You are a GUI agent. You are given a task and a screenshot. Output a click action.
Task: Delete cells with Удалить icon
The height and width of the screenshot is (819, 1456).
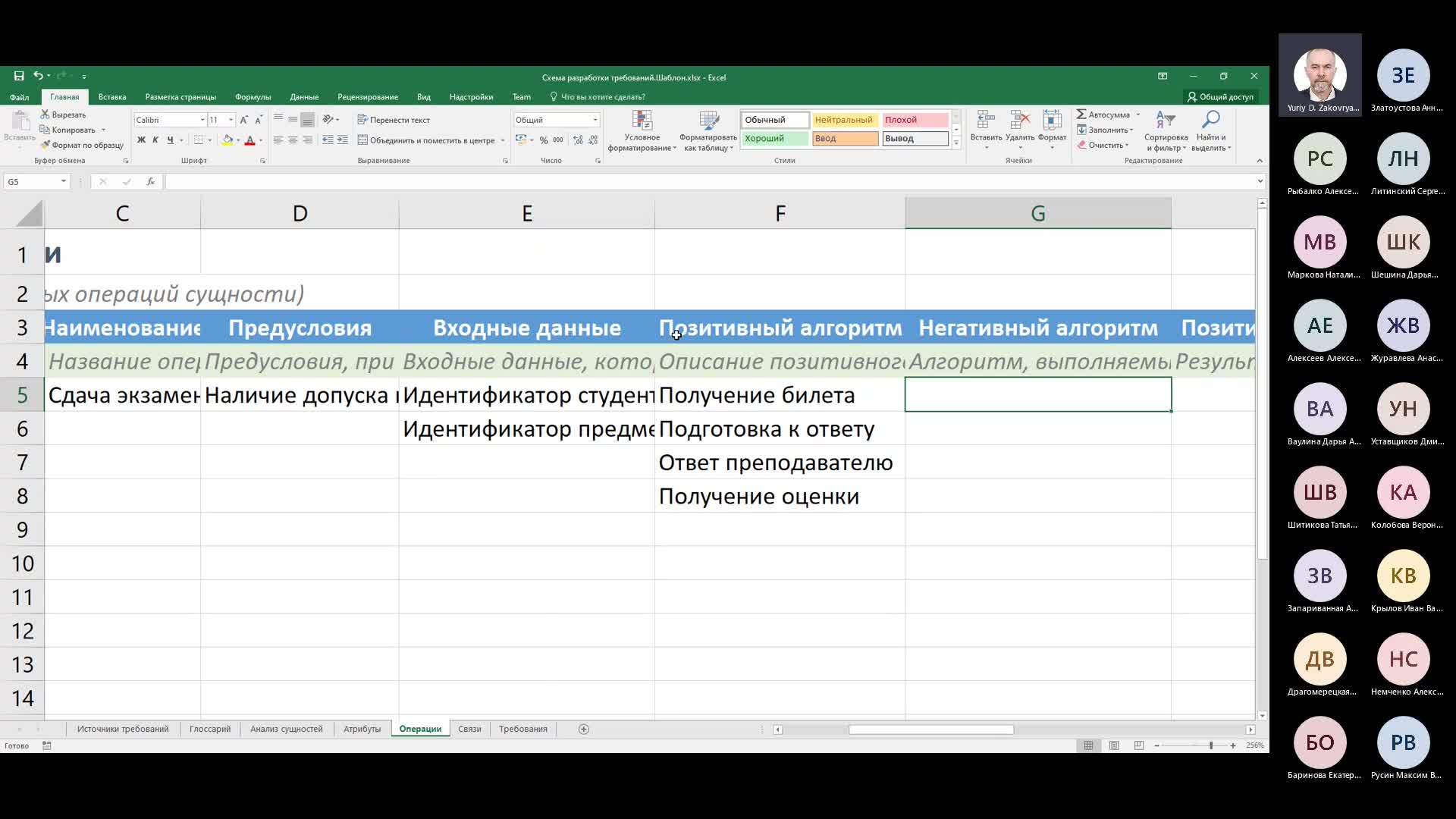1020,130
